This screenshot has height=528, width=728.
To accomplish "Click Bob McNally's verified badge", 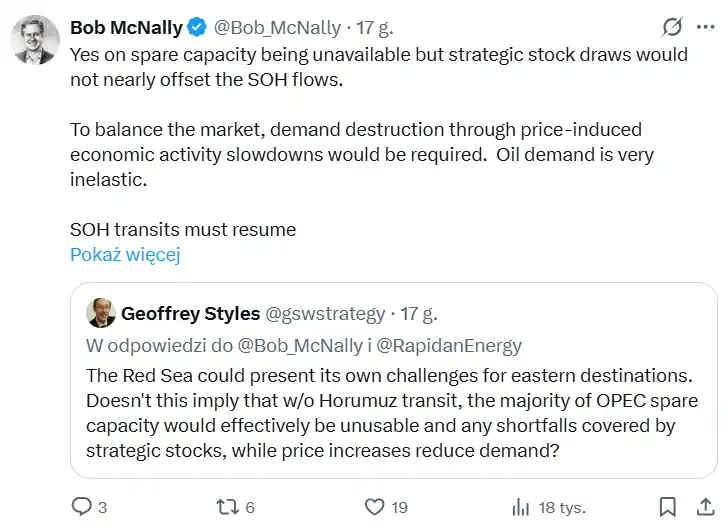I will 198,28.
